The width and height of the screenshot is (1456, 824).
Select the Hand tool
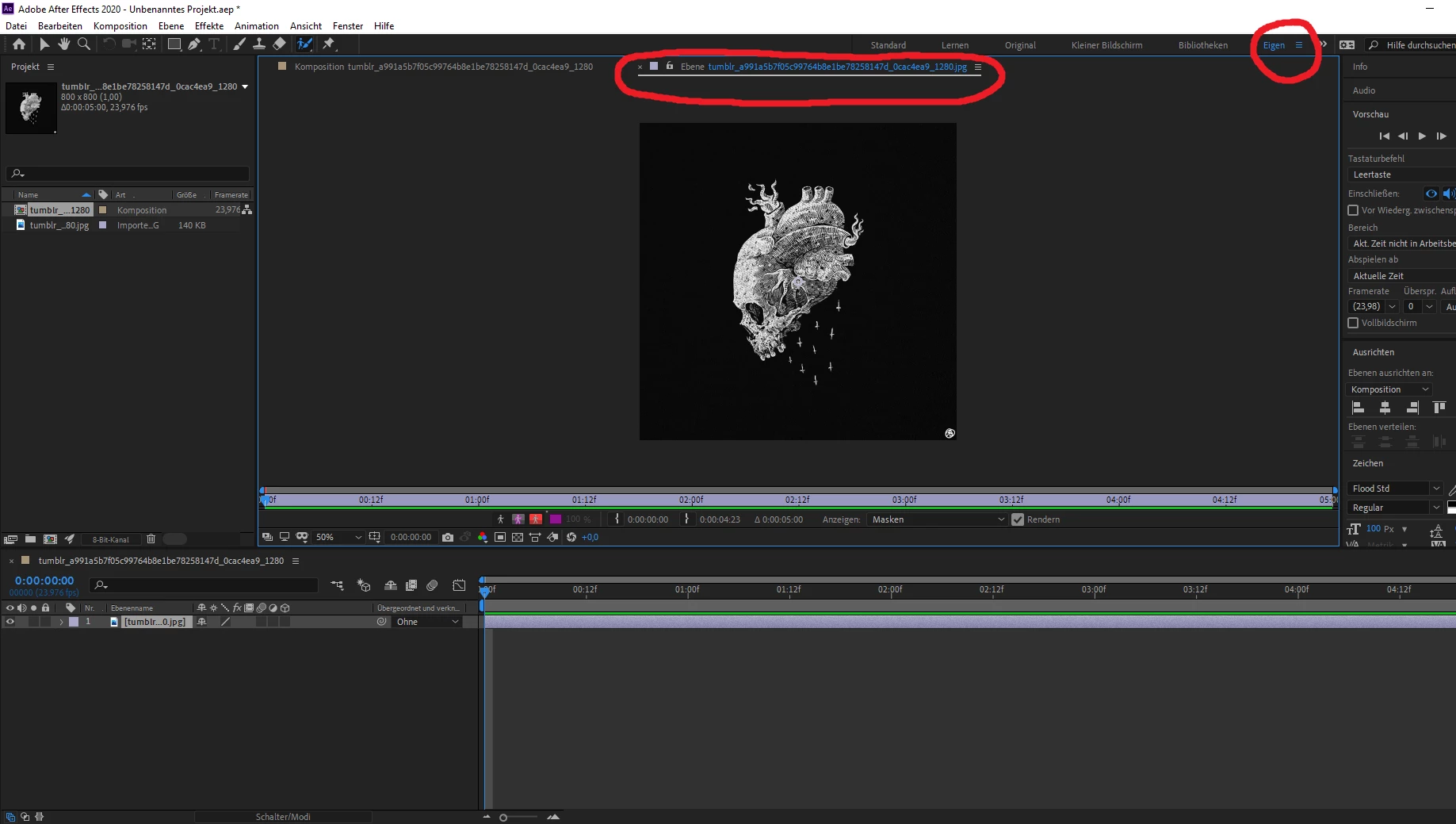click(x=64, y=44)
